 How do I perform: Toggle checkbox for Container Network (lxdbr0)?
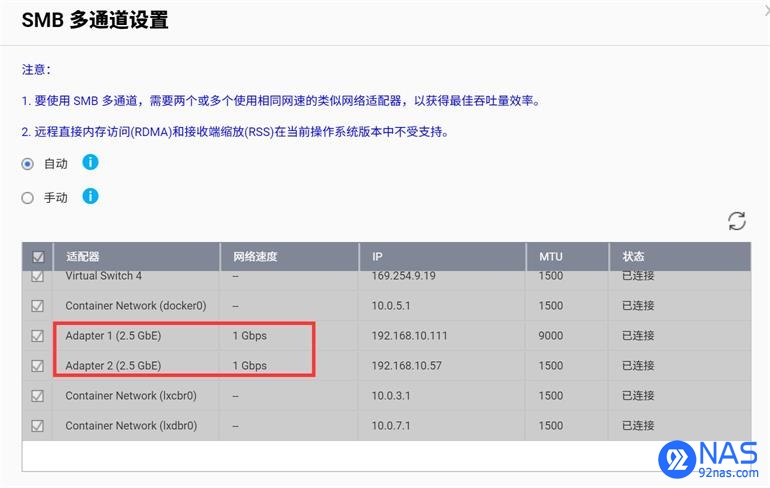(x=37, y=426)
